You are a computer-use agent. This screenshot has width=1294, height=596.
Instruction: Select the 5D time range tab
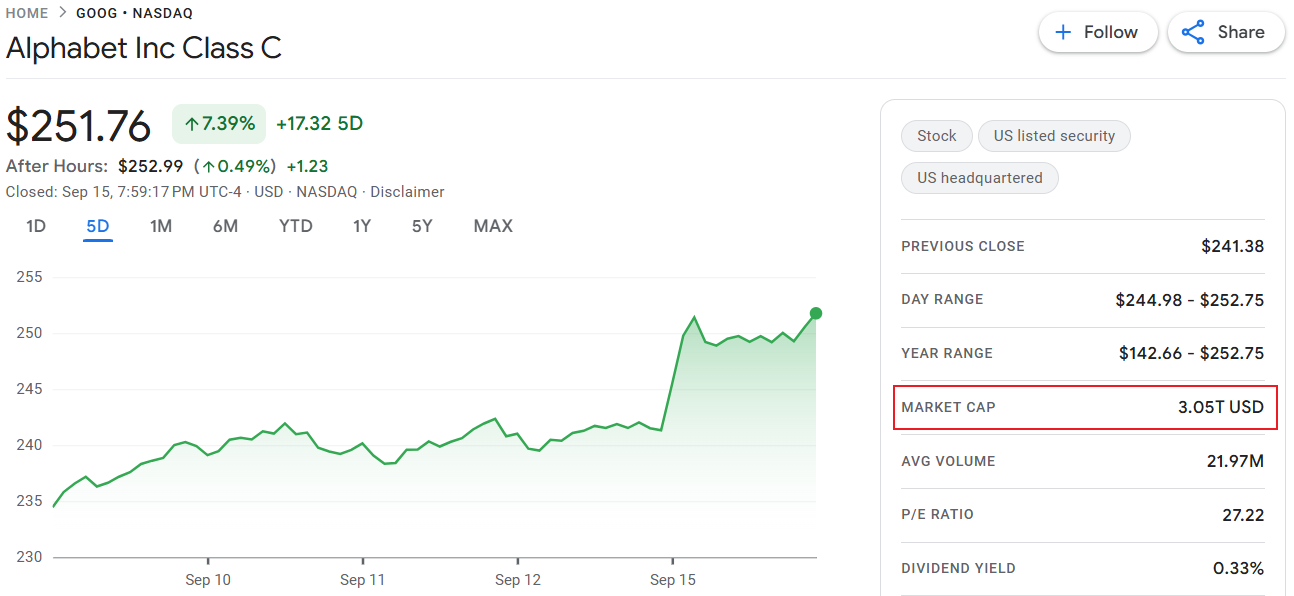coord(98,226)
